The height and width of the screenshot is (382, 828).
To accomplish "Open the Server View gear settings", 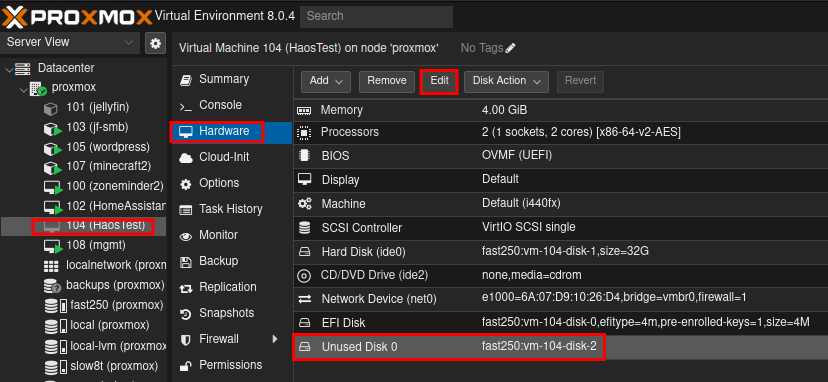I will (155, 43).
